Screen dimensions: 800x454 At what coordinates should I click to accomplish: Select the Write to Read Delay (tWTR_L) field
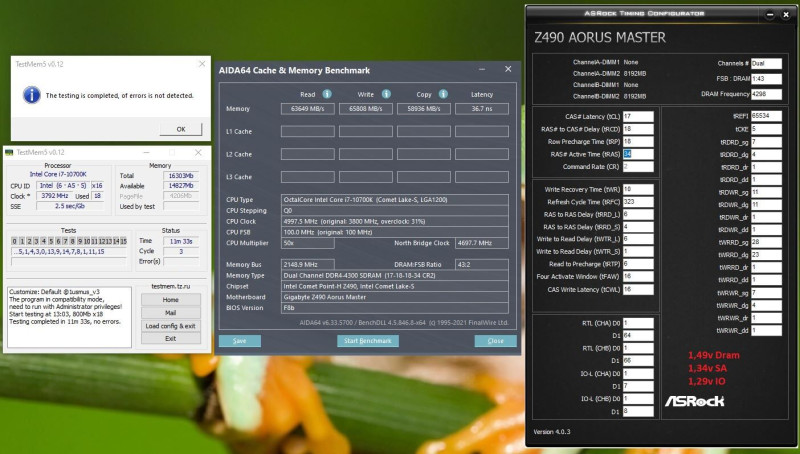638,239
